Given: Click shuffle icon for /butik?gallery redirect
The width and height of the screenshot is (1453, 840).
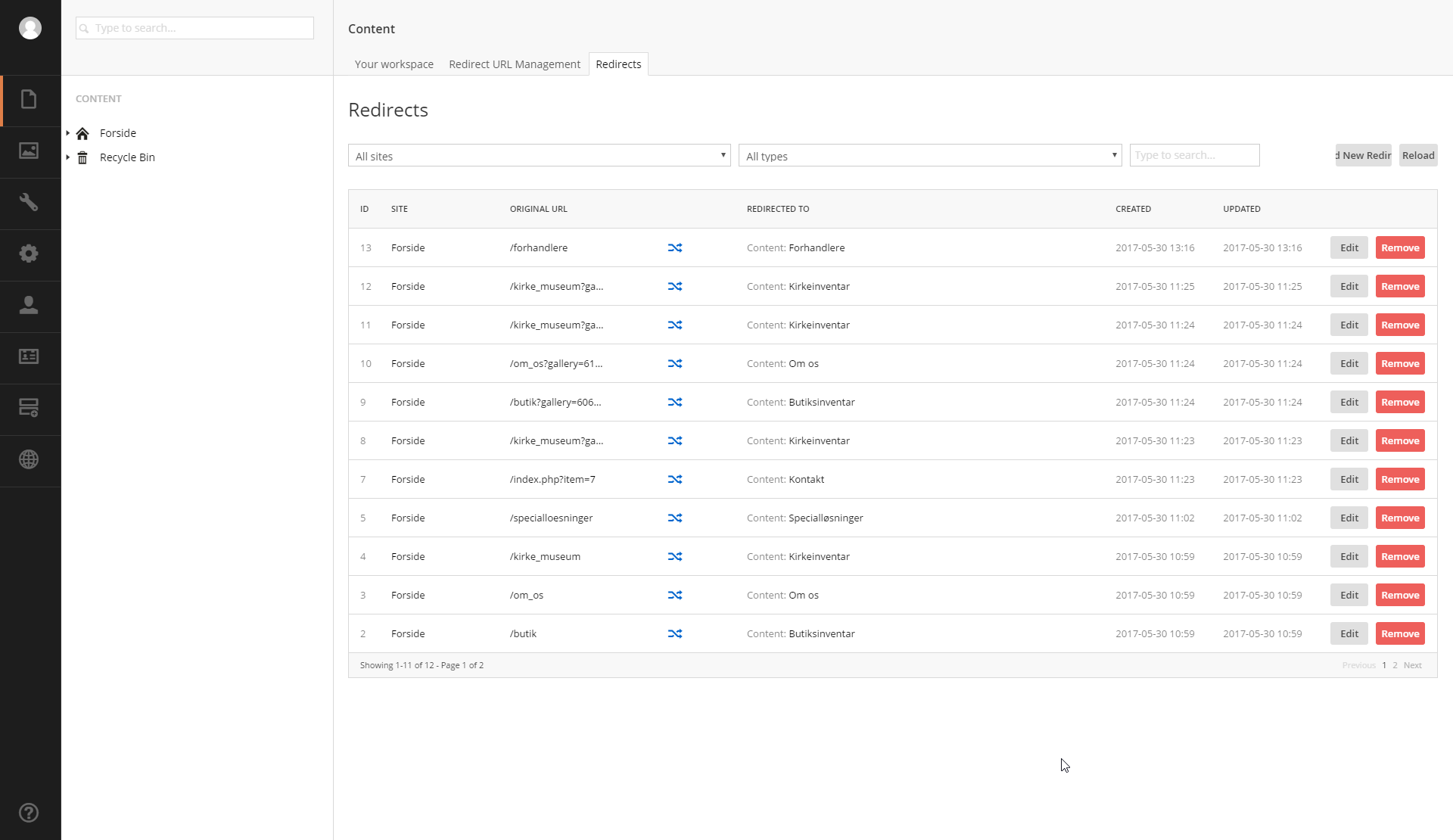Looking at the screenshot, I should (675, 402).
